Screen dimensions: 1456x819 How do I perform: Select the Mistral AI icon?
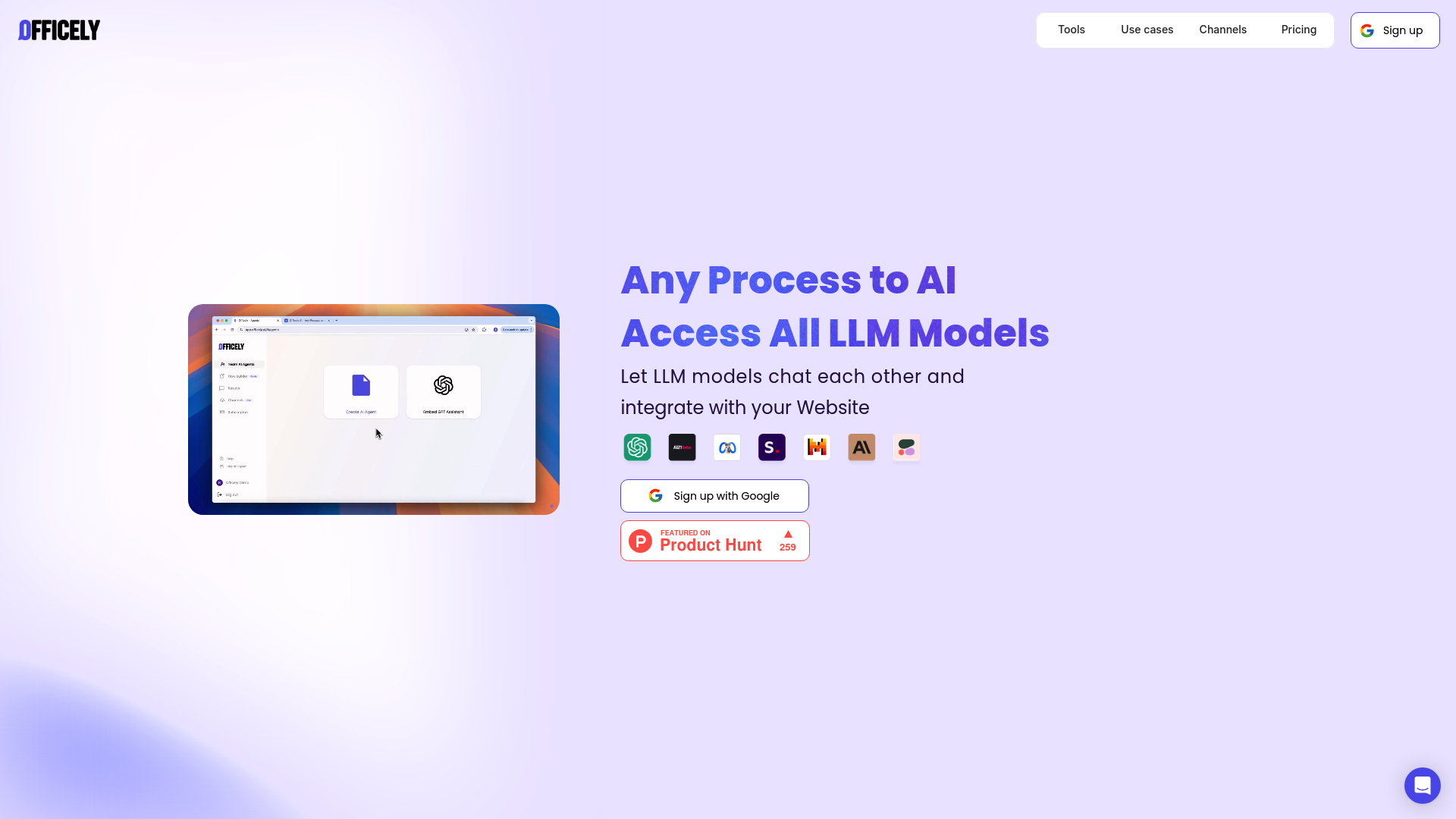coord(817,447)
